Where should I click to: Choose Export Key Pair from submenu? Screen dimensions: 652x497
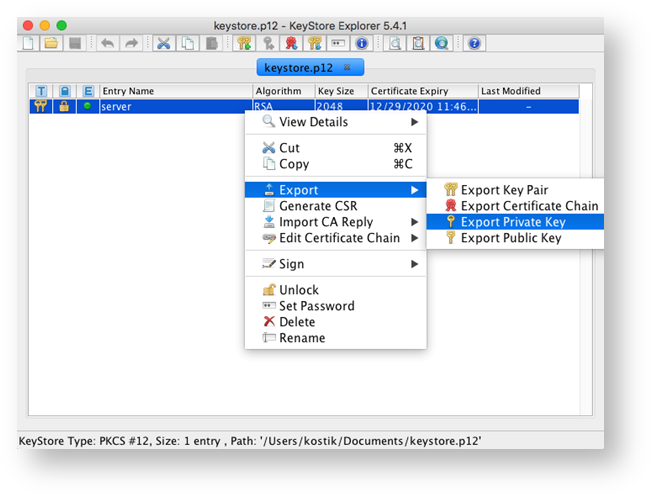tap(503, 190)
